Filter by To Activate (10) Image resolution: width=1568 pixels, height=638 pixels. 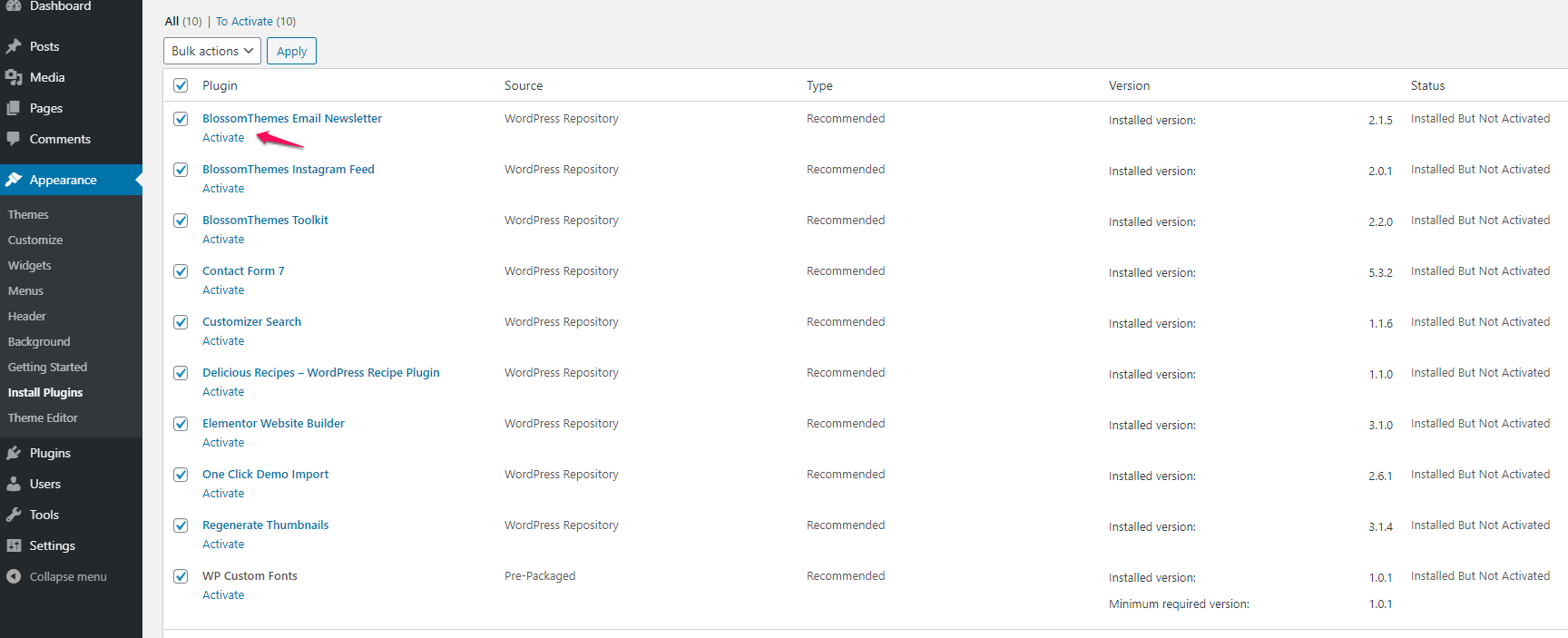pyautogui.click(x=256, y=21)
